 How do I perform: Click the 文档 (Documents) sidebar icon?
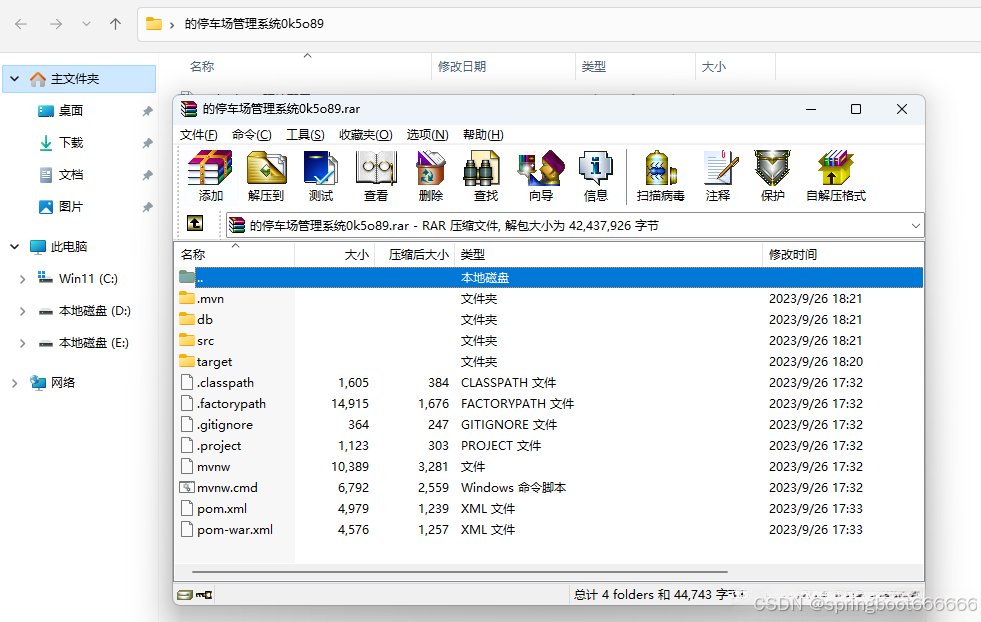tap(46, 175)
